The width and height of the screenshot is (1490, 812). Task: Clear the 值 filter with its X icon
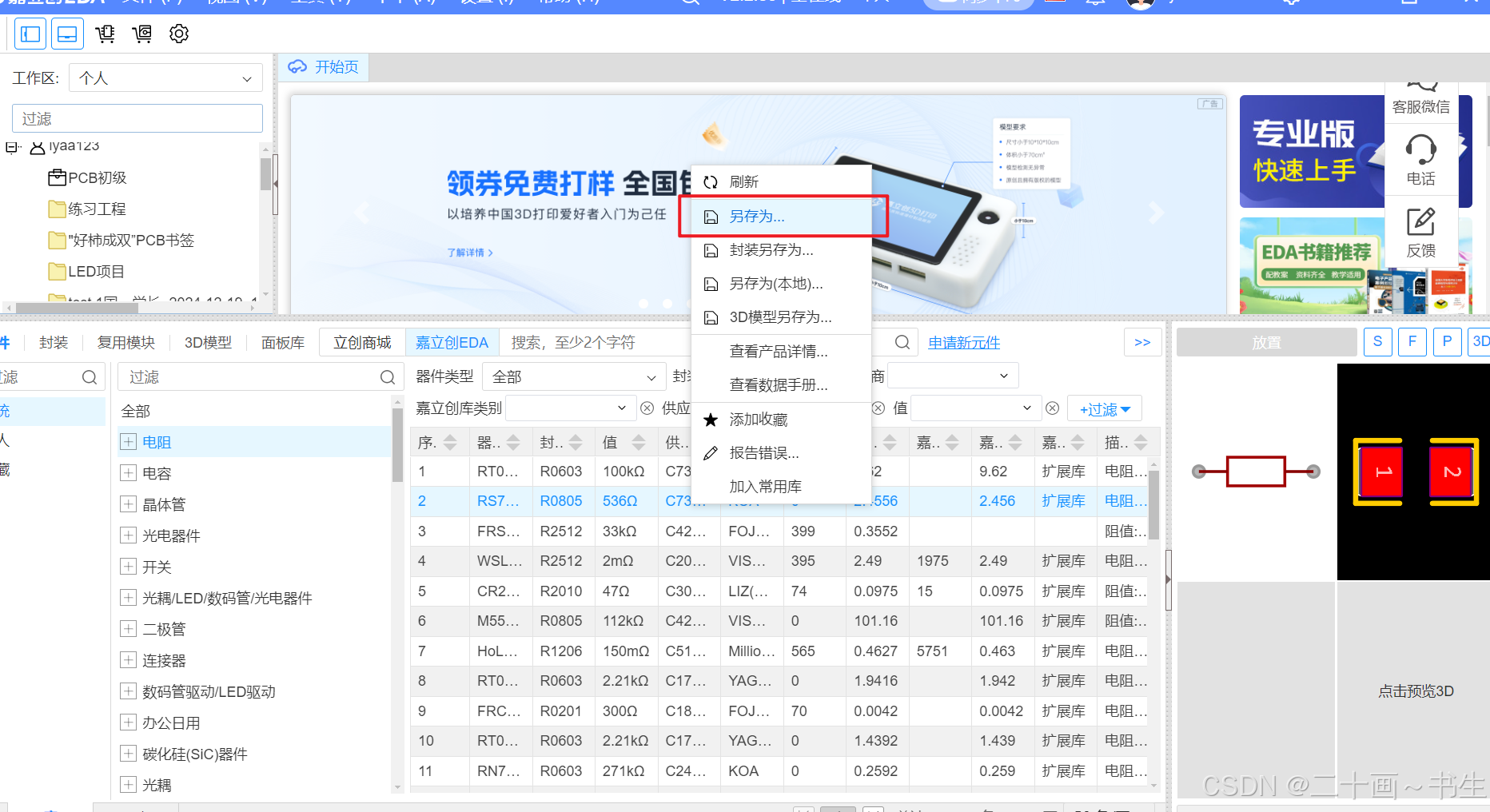pos(1053,408)
